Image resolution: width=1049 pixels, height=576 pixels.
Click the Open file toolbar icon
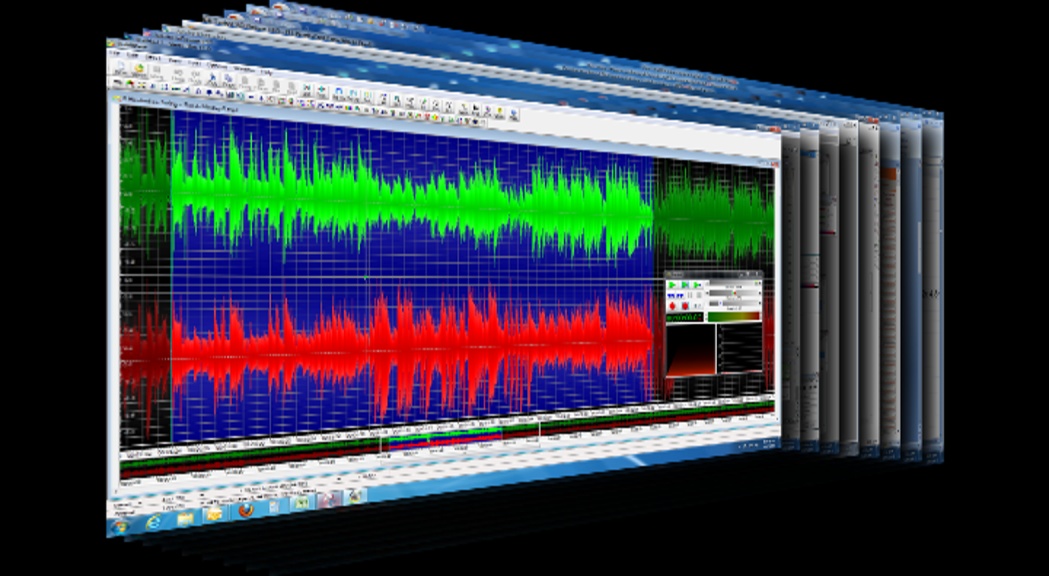pos(139,69)
